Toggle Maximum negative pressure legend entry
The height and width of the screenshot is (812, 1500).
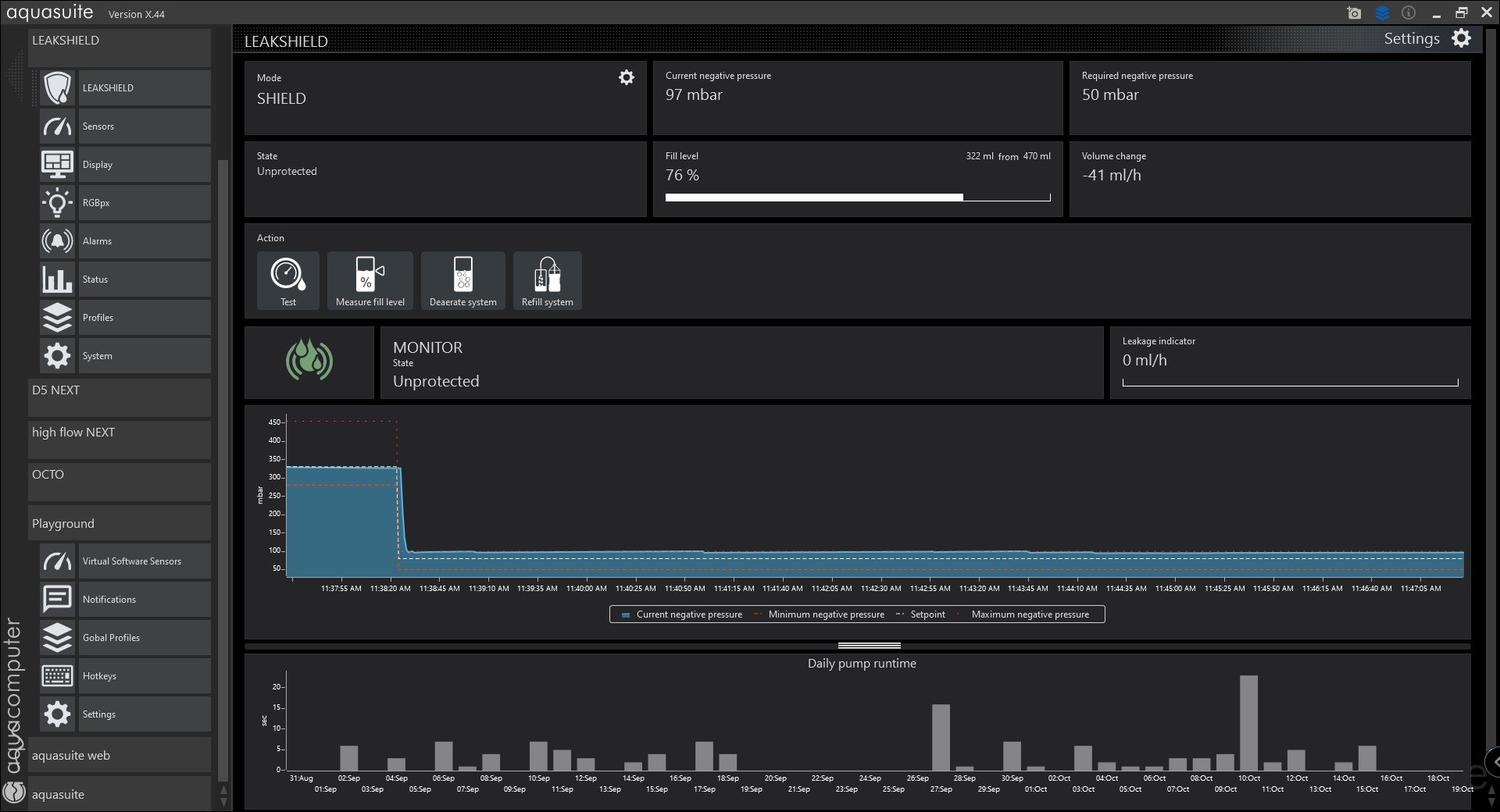tap(1029, 614)
